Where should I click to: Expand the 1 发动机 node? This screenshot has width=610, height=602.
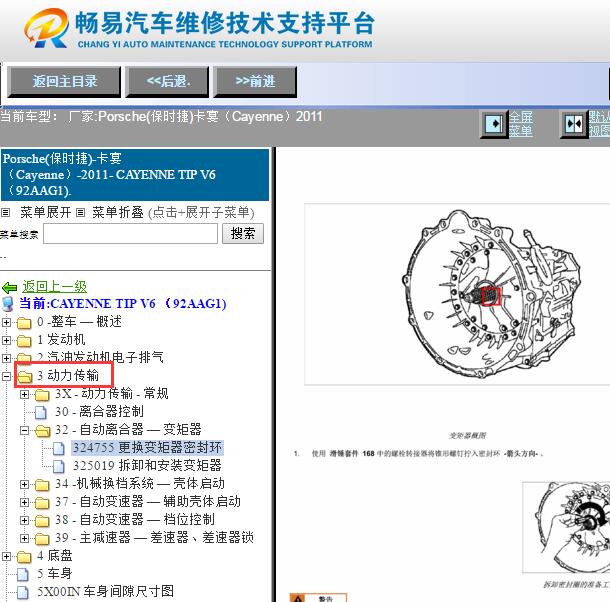click(x=6, y=340)
